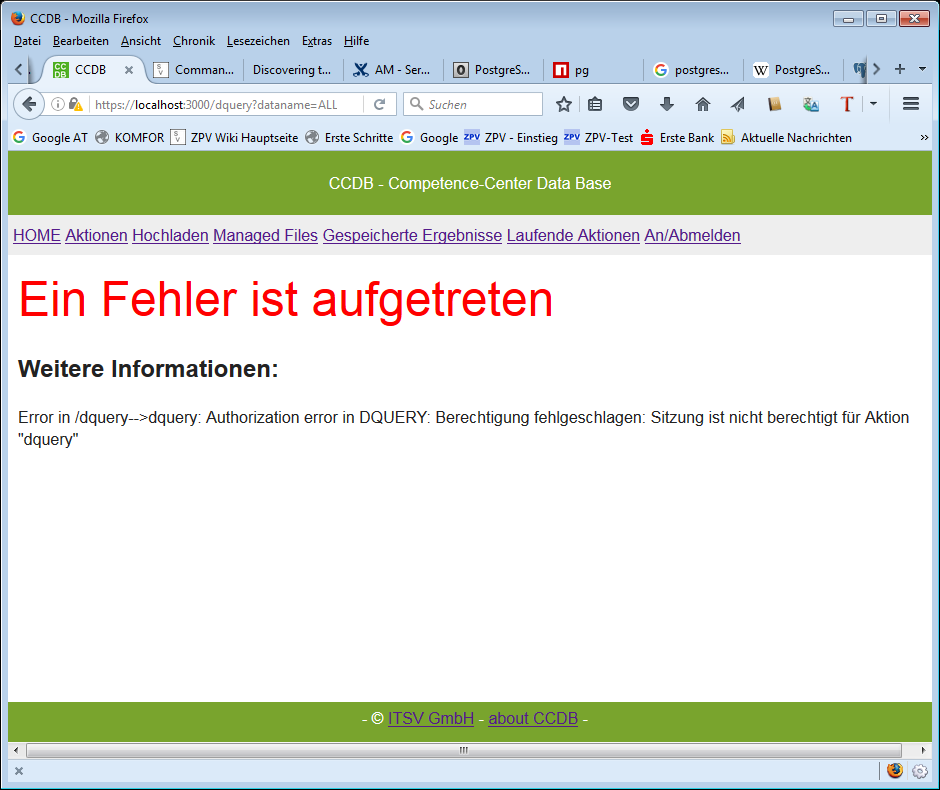The height and width of the screenshot is (790, 940).
Task: Open the downloads arrow icon
Action: tap(667, 104)
